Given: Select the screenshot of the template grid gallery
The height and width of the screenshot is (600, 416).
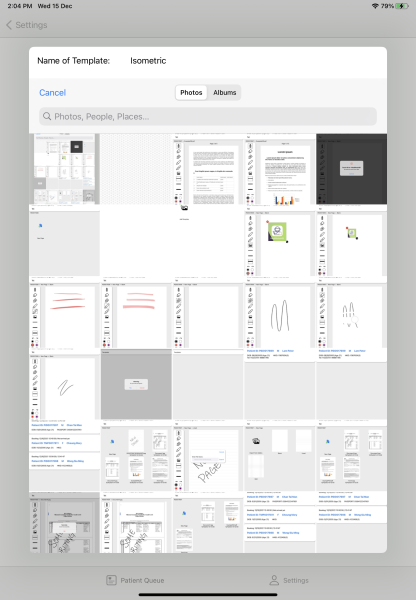Looking at the screenshot, I should pyautogui.click(x=64, y=169).
